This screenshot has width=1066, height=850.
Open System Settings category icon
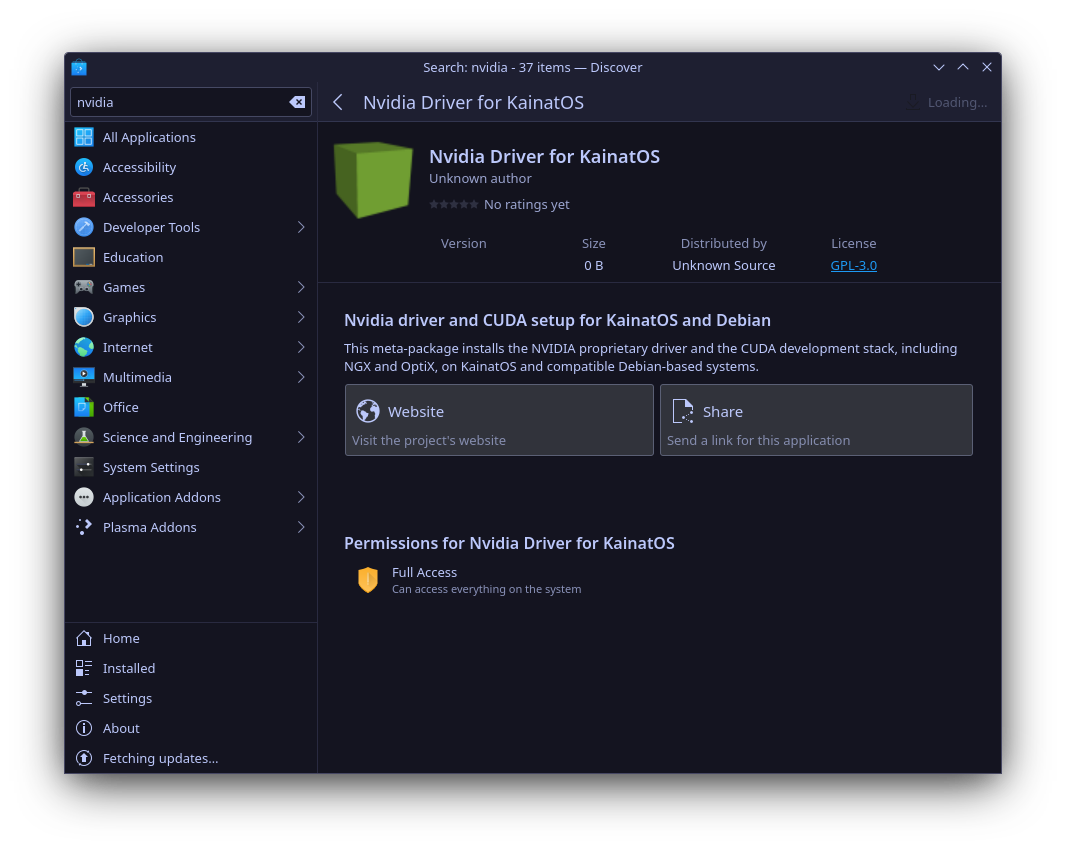tap(84, 466)
